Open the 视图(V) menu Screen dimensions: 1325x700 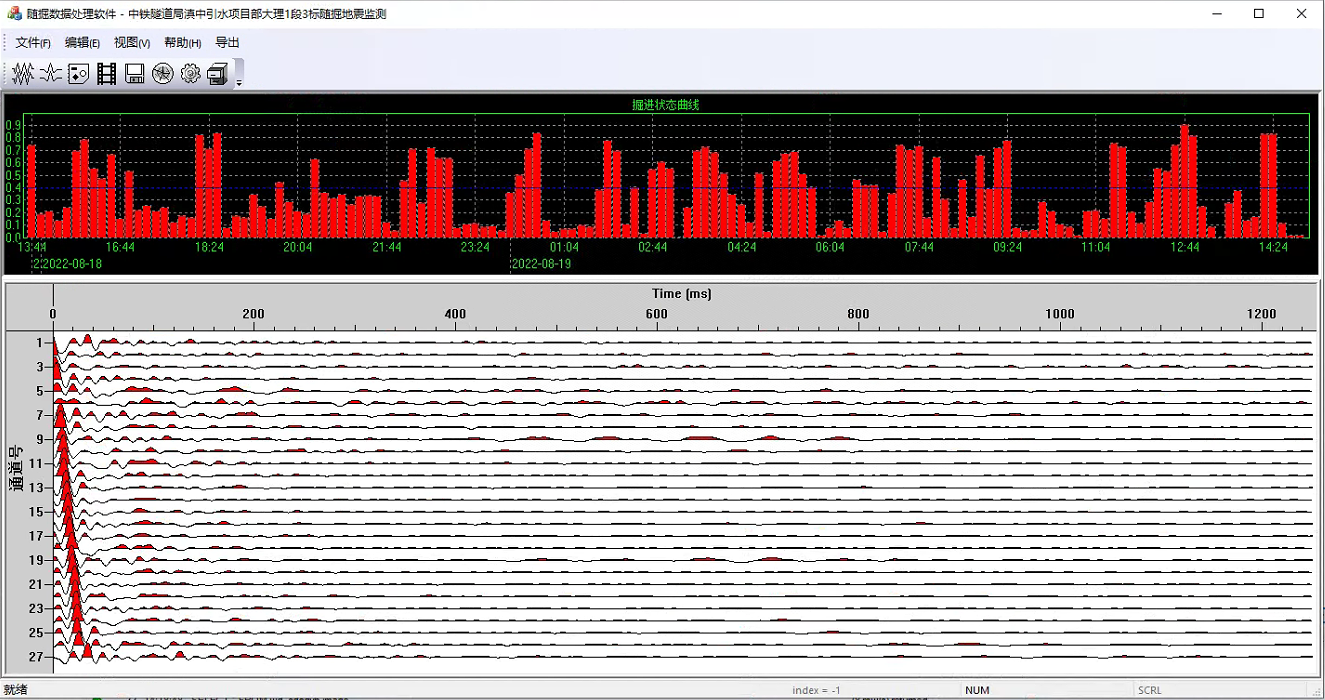[132, 43]
